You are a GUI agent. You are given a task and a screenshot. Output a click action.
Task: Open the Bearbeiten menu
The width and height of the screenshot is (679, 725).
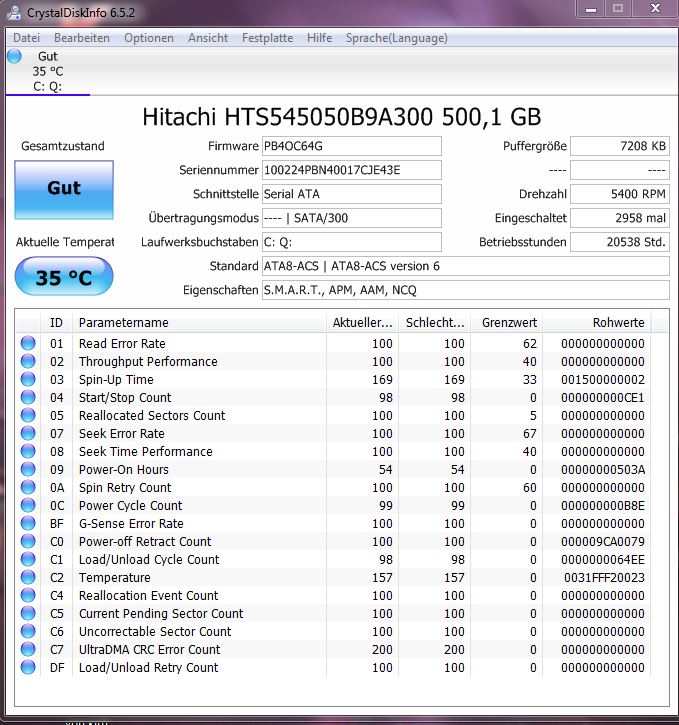point(82,38)
